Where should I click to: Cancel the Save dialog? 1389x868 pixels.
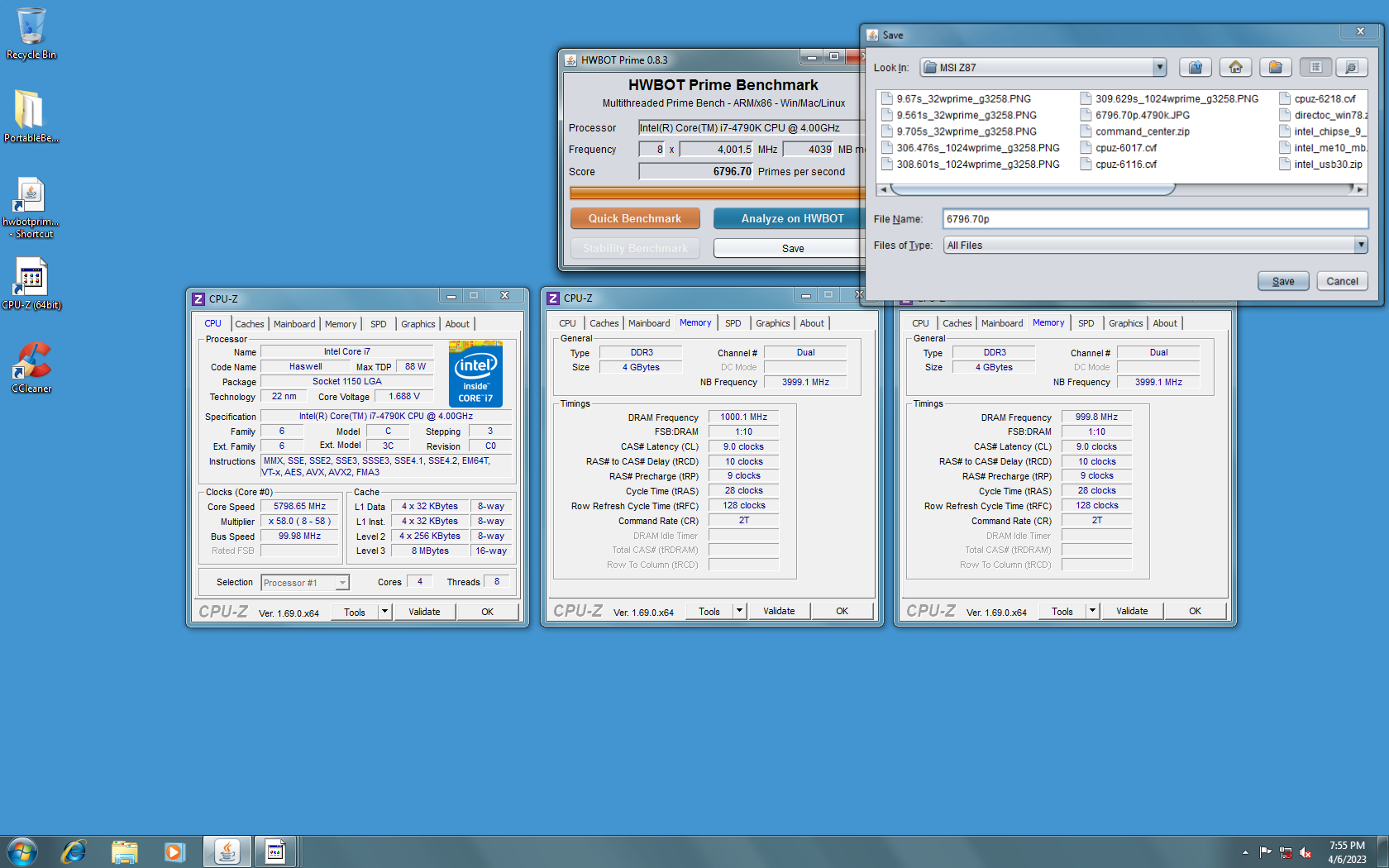pyautogui.click(x=1342, y=281)
